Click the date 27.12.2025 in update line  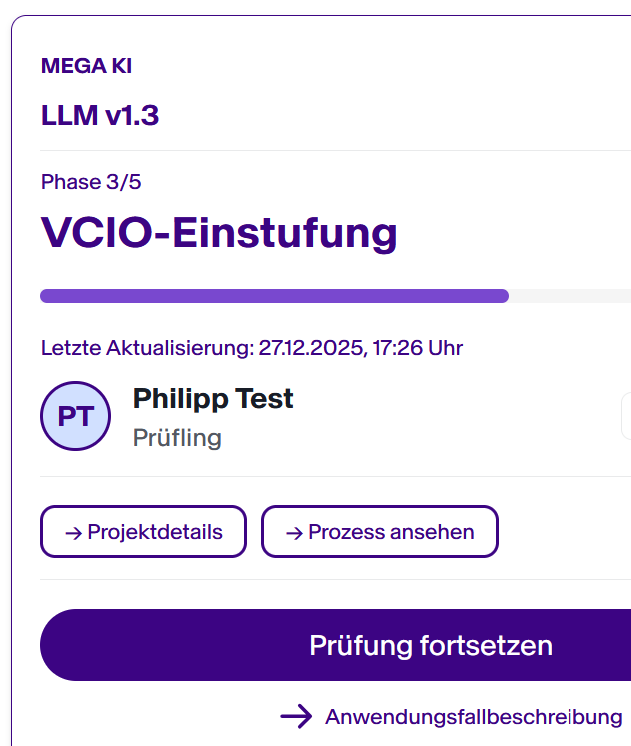(x=309, y=348)
